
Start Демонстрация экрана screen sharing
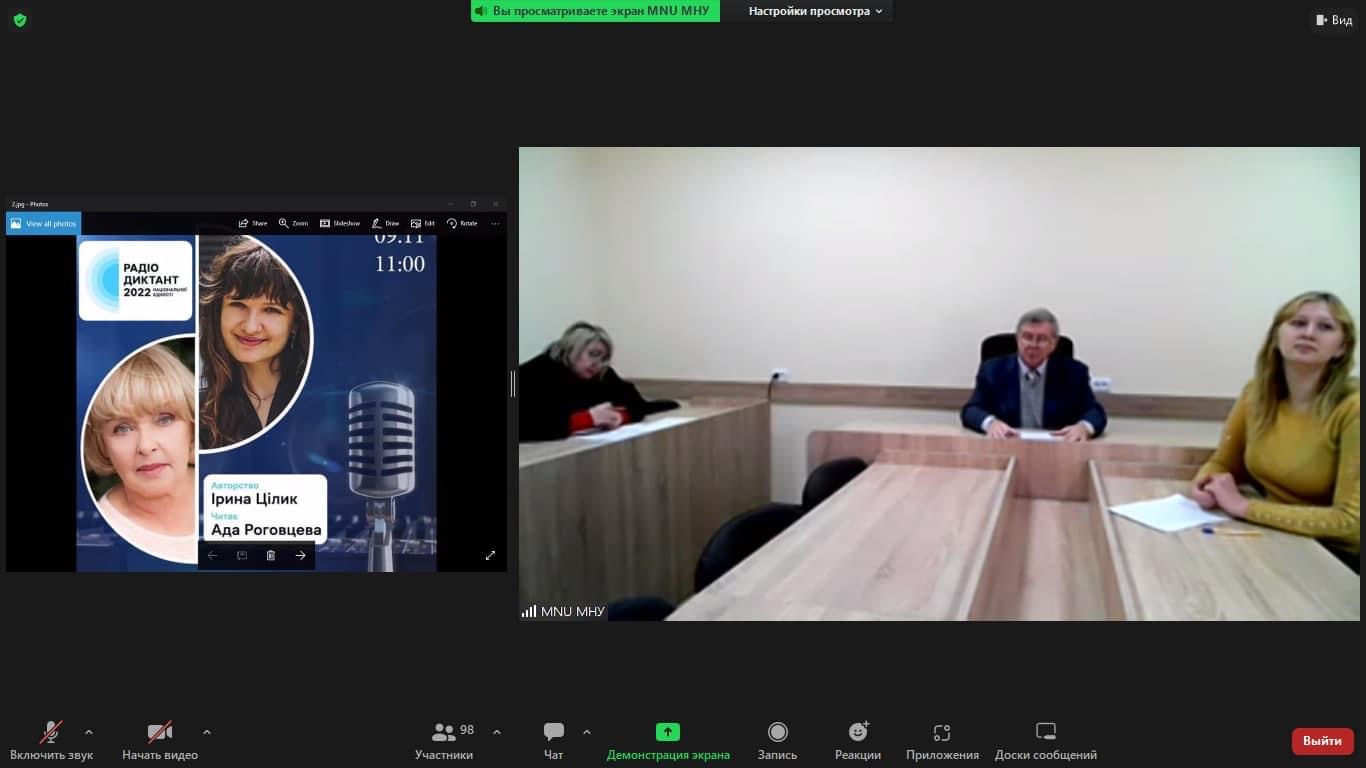click(668, 741)
